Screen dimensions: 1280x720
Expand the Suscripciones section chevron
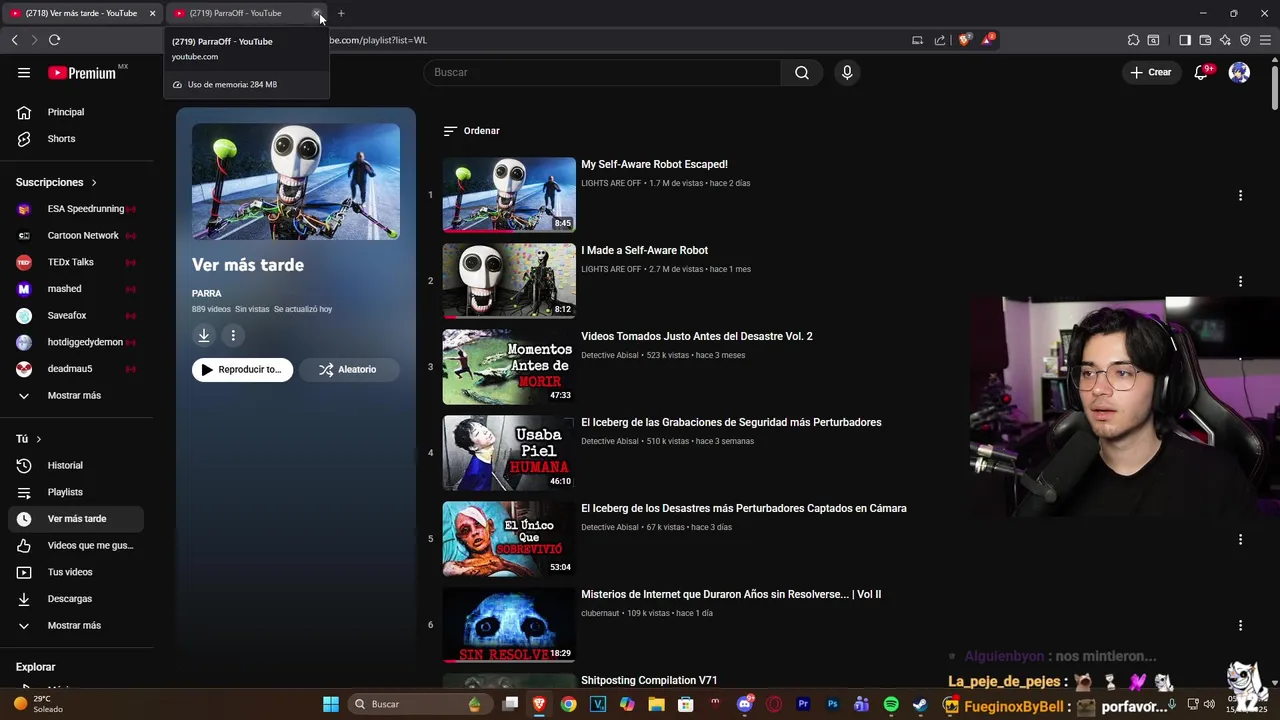click(x=94, y=183)
